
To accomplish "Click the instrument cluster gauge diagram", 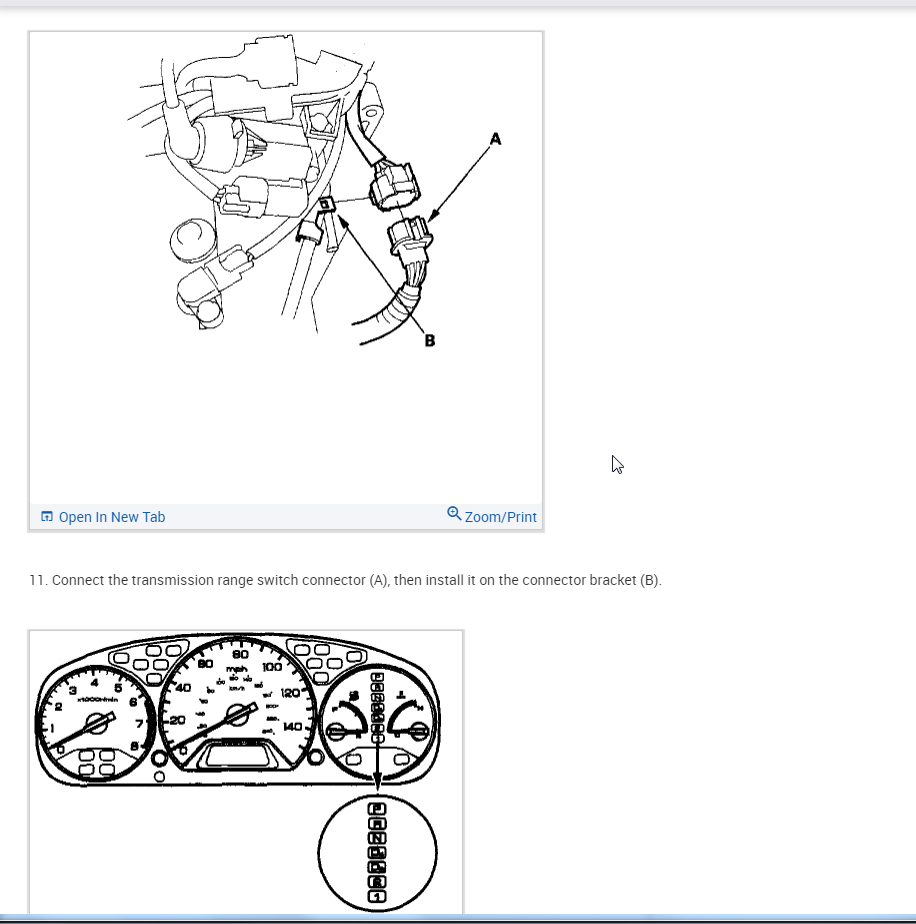I will [x=246, y=772].
